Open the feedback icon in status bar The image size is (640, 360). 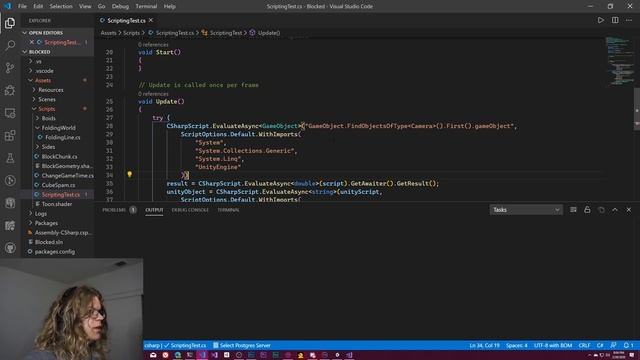[613, 345]
